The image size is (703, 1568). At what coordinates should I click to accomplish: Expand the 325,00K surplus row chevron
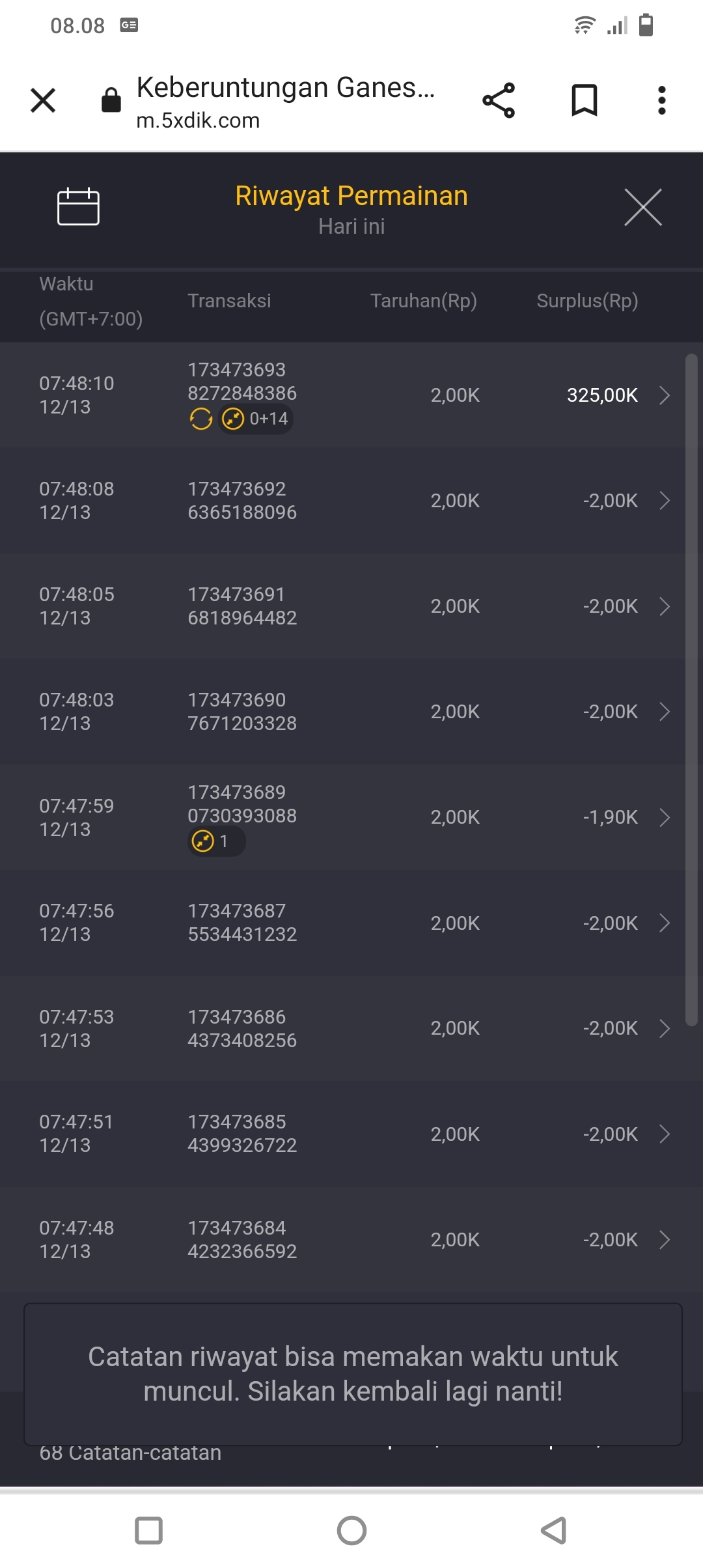pos(665,395)
